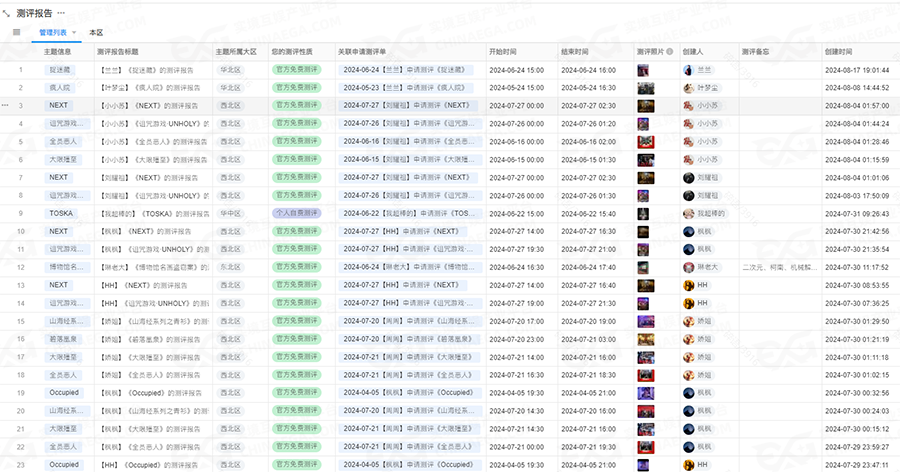
Task: Open the TOSKA theme tag in row 9
Action: point(60,213)
